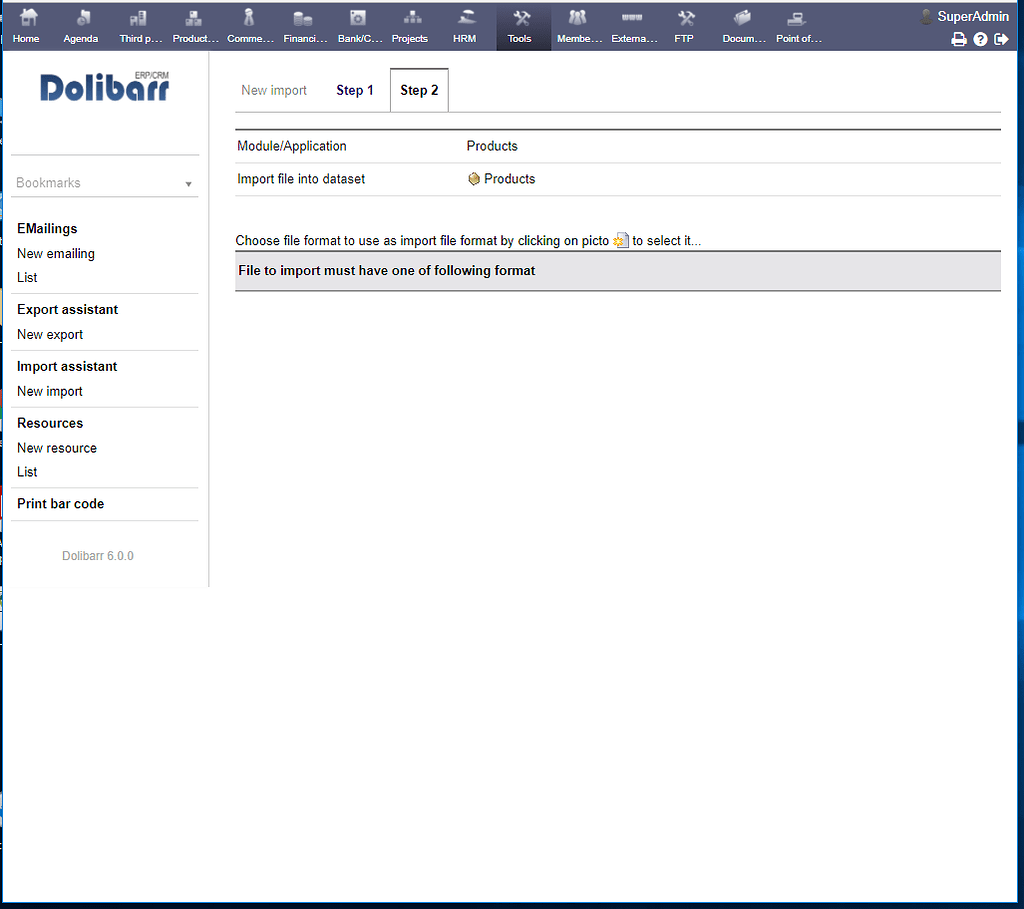Open the Point of sale module

point(798,26)
